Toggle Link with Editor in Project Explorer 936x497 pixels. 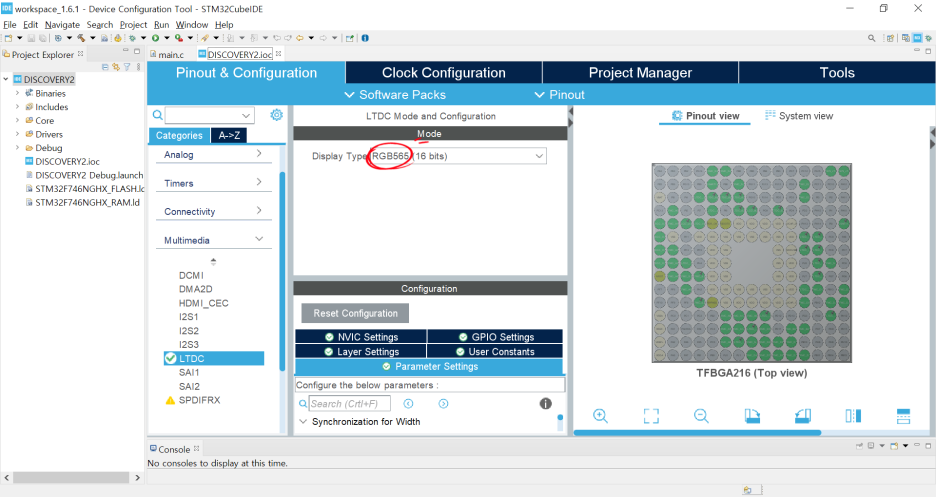(116, 67)
